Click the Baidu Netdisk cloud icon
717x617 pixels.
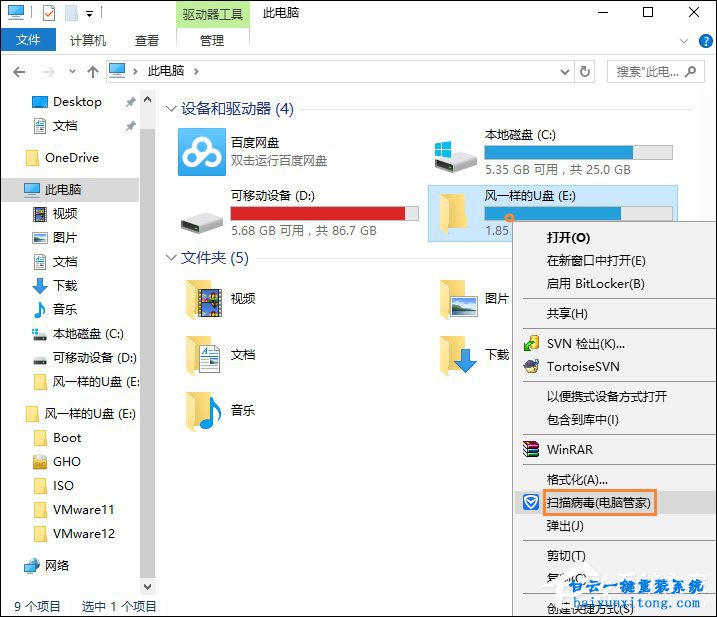click(202, 152)
